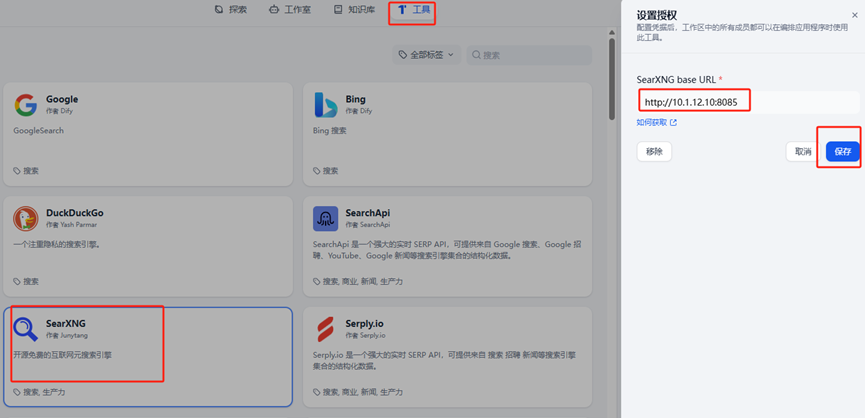Open the 工作室 tab

click(290, 9)
